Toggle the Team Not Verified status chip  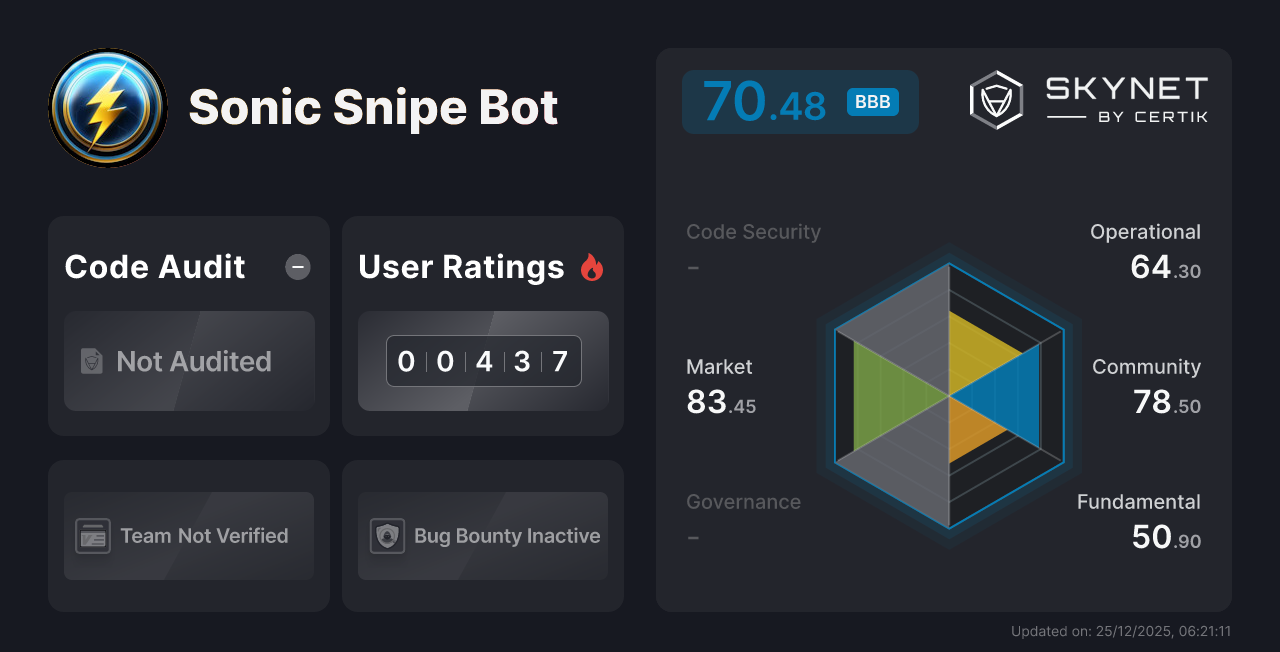pos(188,536)
